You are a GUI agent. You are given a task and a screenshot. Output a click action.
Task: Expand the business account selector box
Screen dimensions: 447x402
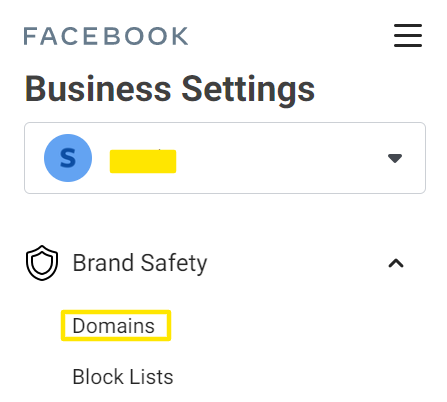225,158
